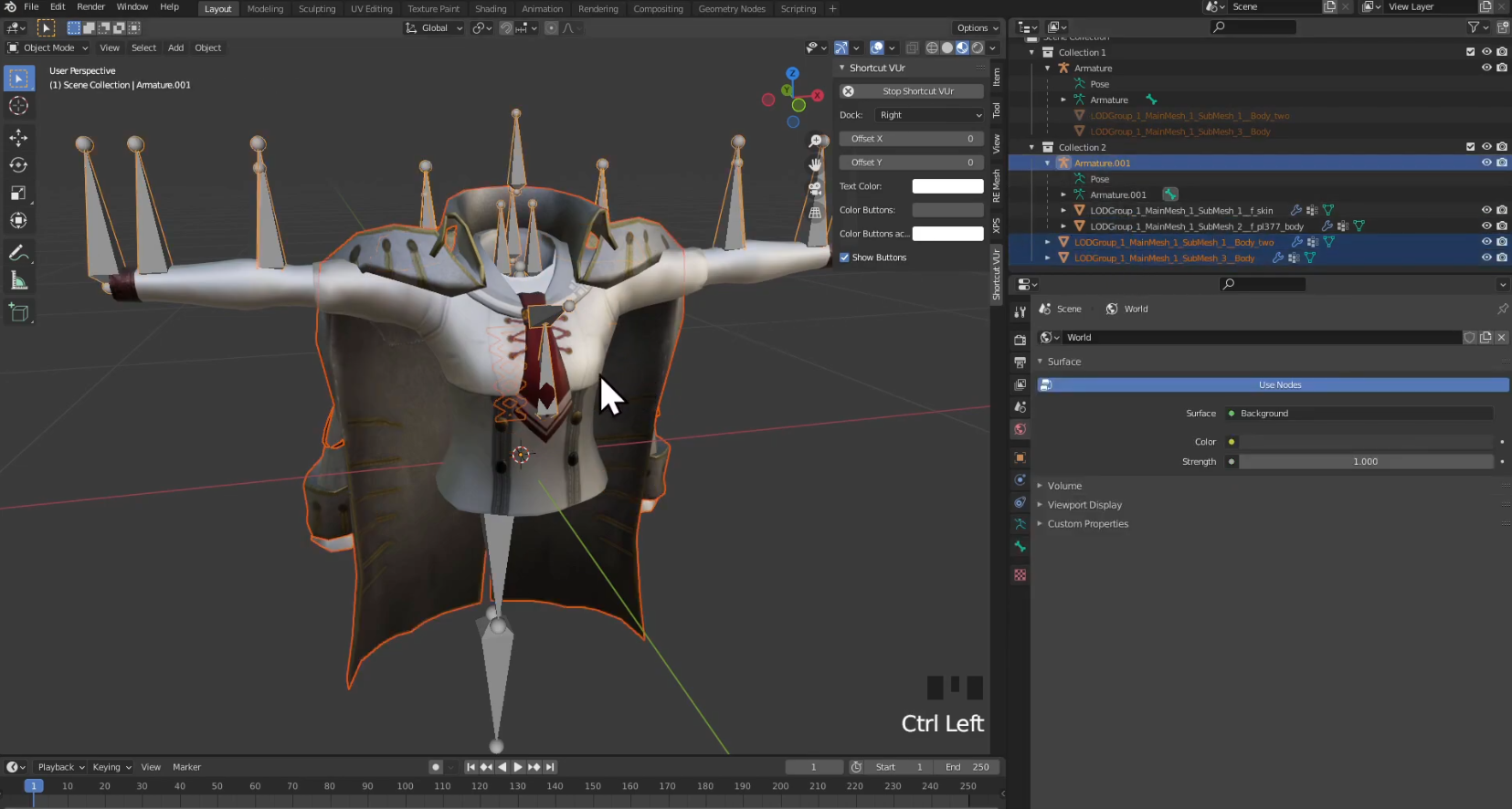
Task: Open the Armature data properties tab
Action: coord(1020,525)
